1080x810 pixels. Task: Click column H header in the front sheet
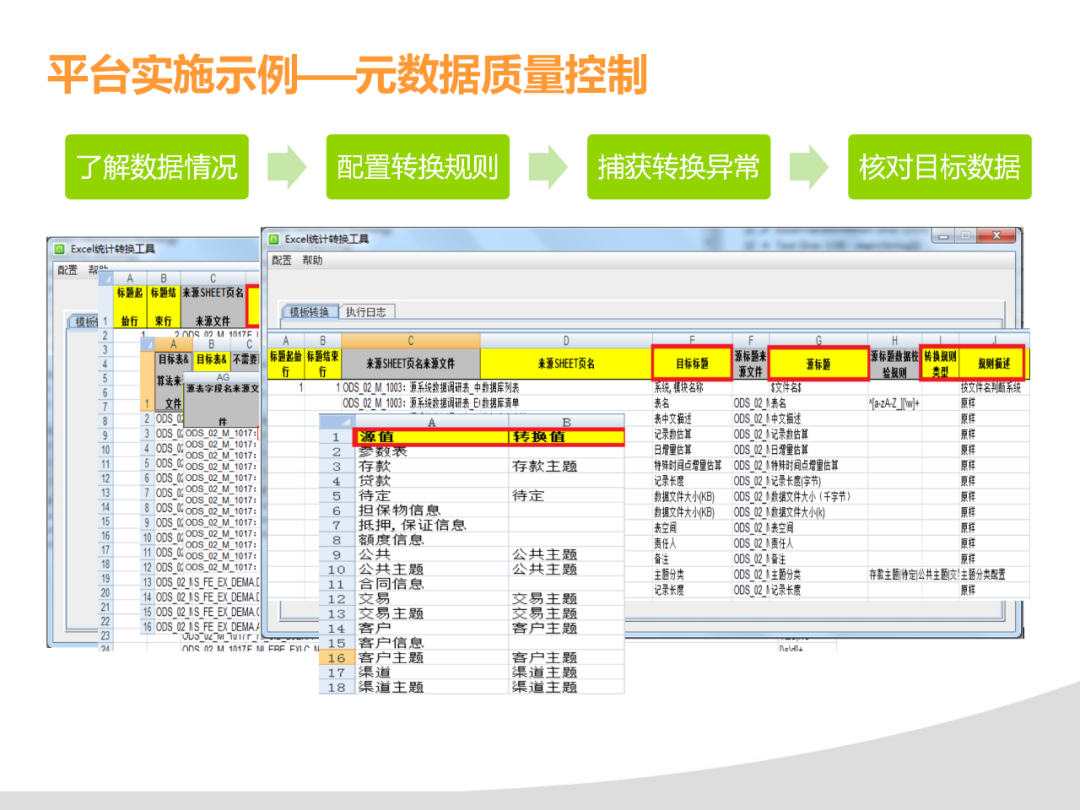pyautogui.click(x=894, y=340)
